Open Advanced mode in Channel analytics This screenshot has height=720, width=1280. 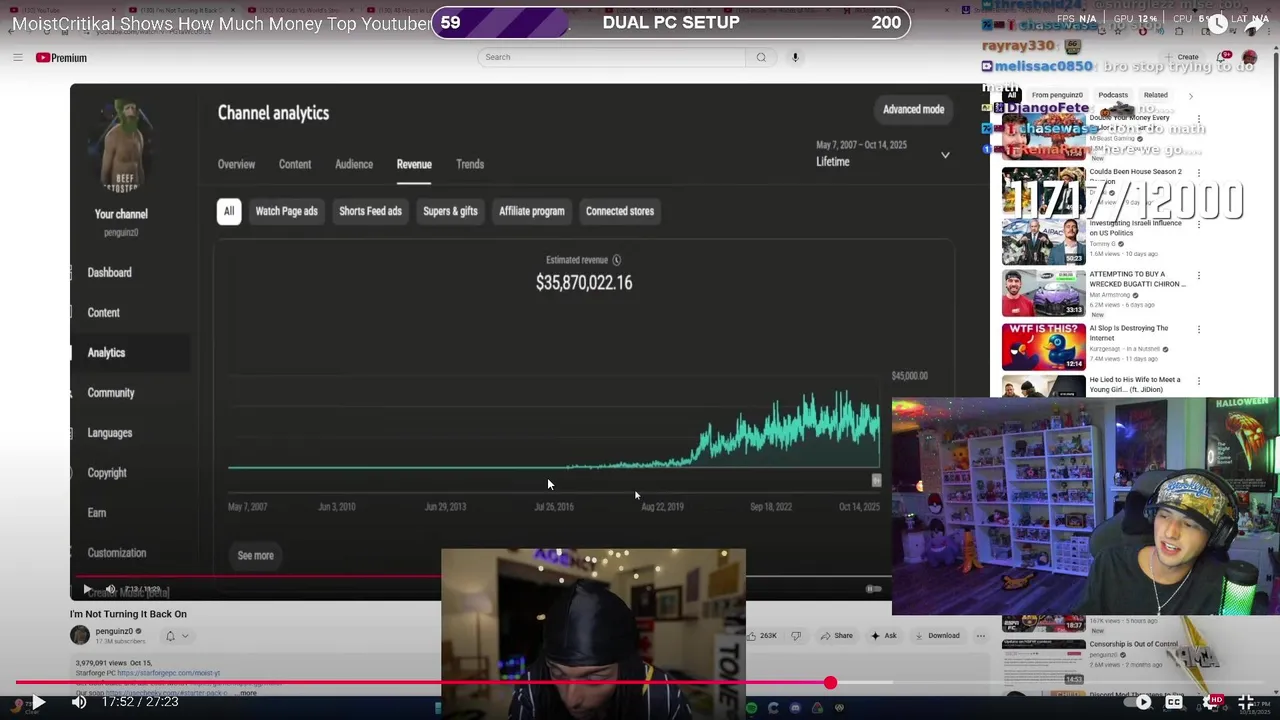coord(913,109)
